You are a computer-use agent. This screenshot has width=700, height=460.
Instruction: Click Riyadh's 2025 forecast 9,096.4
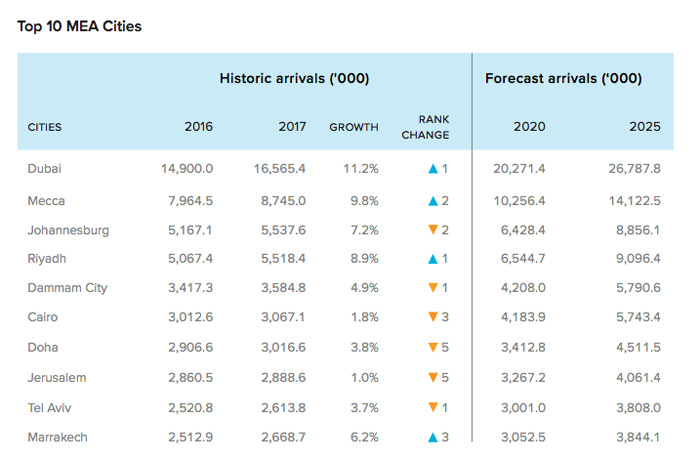pyautogui.click(x=638, y=259)
